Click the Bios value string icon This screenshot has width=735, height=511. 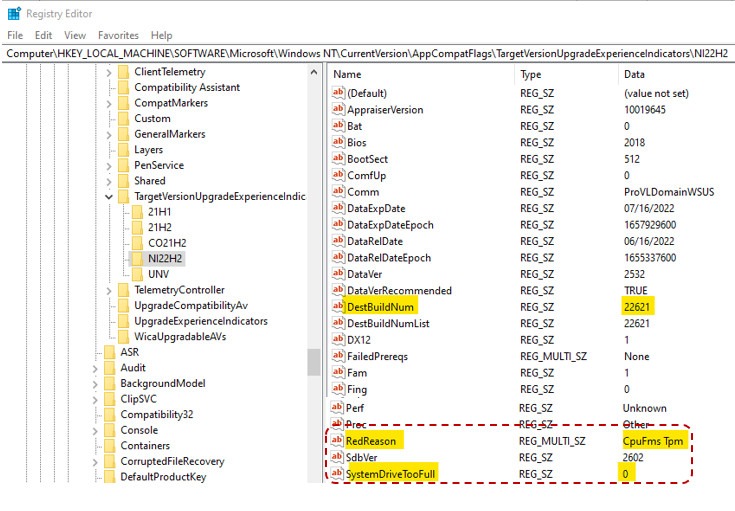click(338, 142)
